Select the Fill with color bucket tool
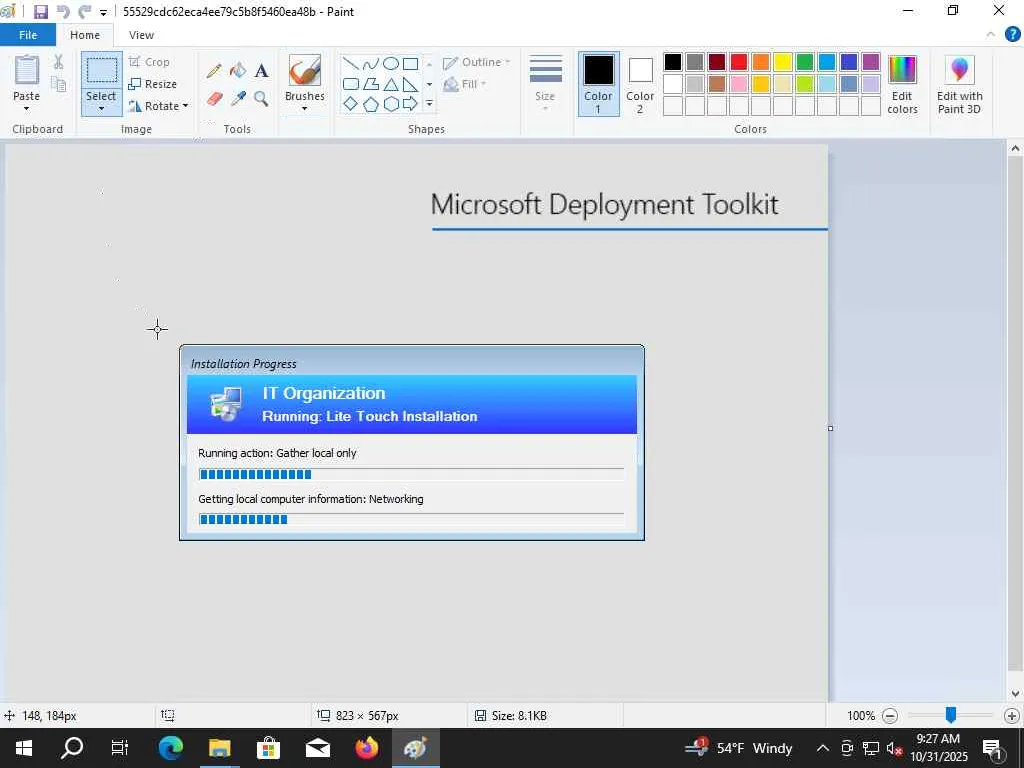 click(238, 71)
